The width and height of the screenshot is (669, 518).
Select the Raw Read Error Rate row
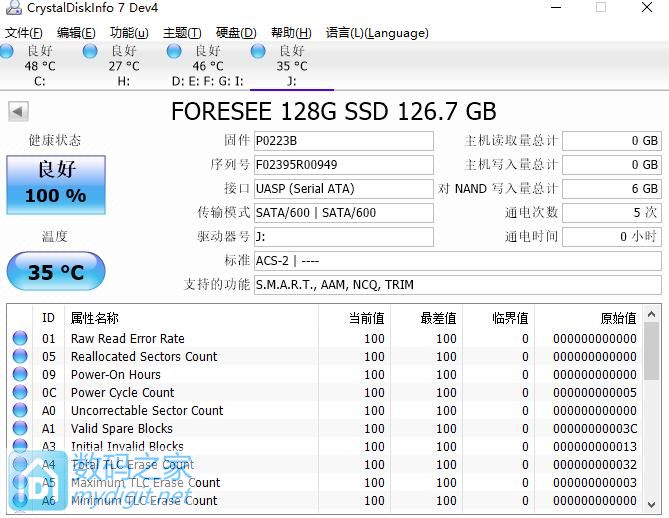tap(326, 338)
